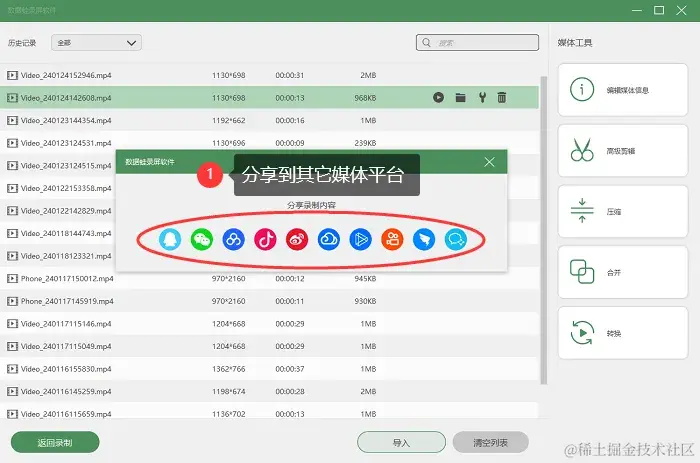This screenshot has height=463, width=700.
Task: Maximize the recorder application window
Action: click(659, 10)
